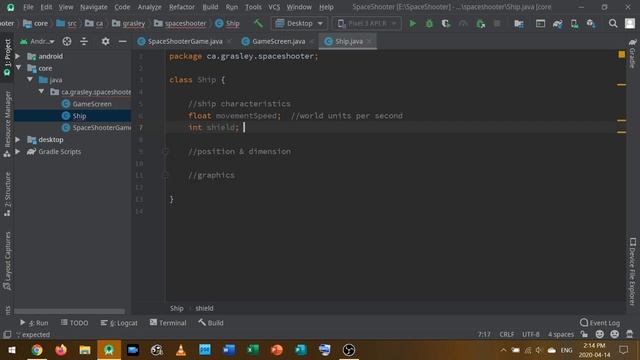Expand the desktop module node
This screenshot has width=640, height=360.
coord(18,140)
